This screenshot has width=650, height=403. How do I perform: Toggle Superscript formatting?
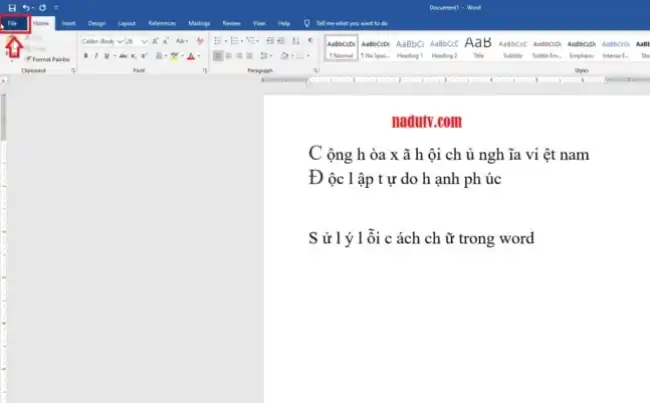click(143, 56)
